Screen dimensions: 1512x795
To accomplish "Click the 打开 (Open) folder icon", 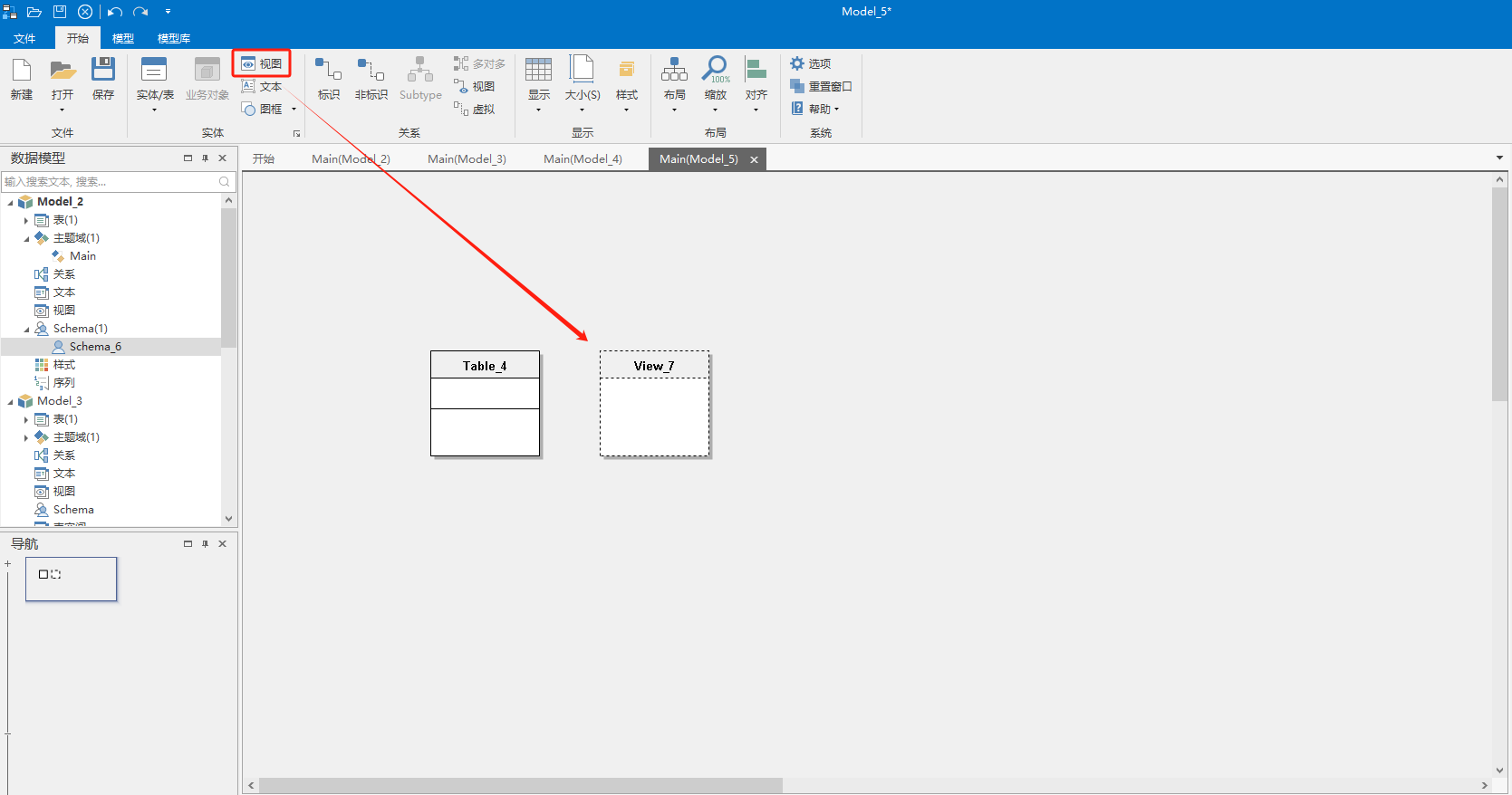I will point(63,70).
